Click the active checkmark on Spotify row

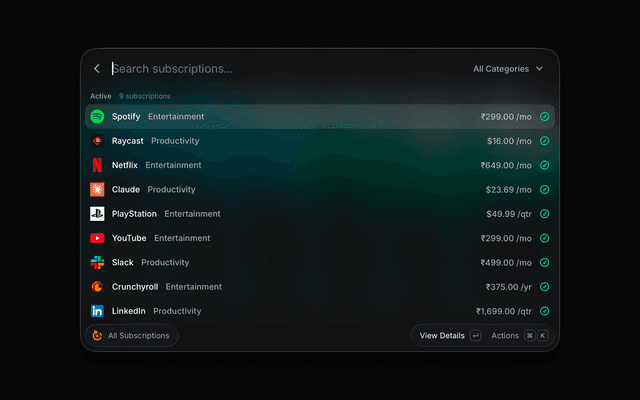pyautogui.click(x=544, y=117)
